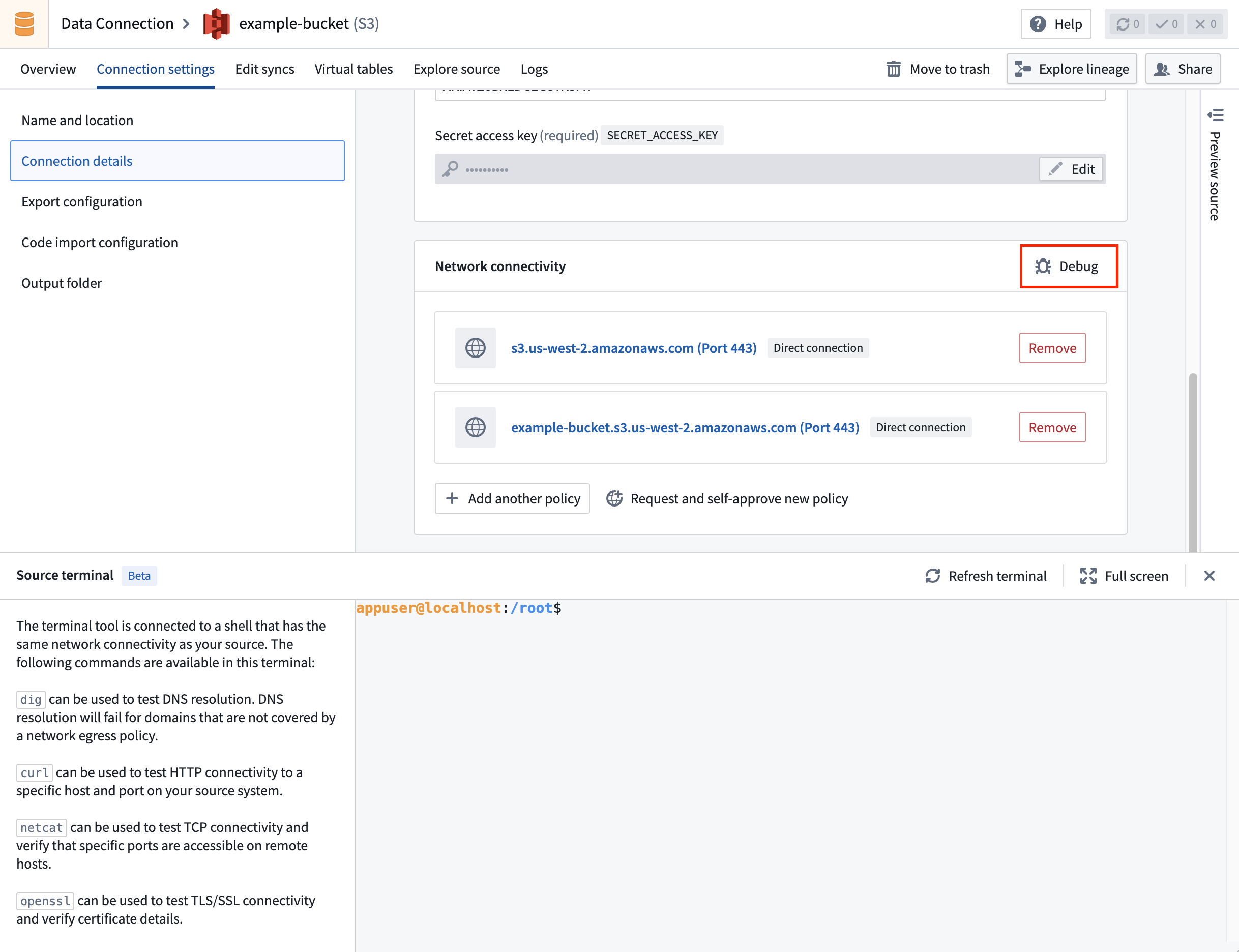Click the Refresh terminal icon
1239x952 pixels.
coord(932,576)
